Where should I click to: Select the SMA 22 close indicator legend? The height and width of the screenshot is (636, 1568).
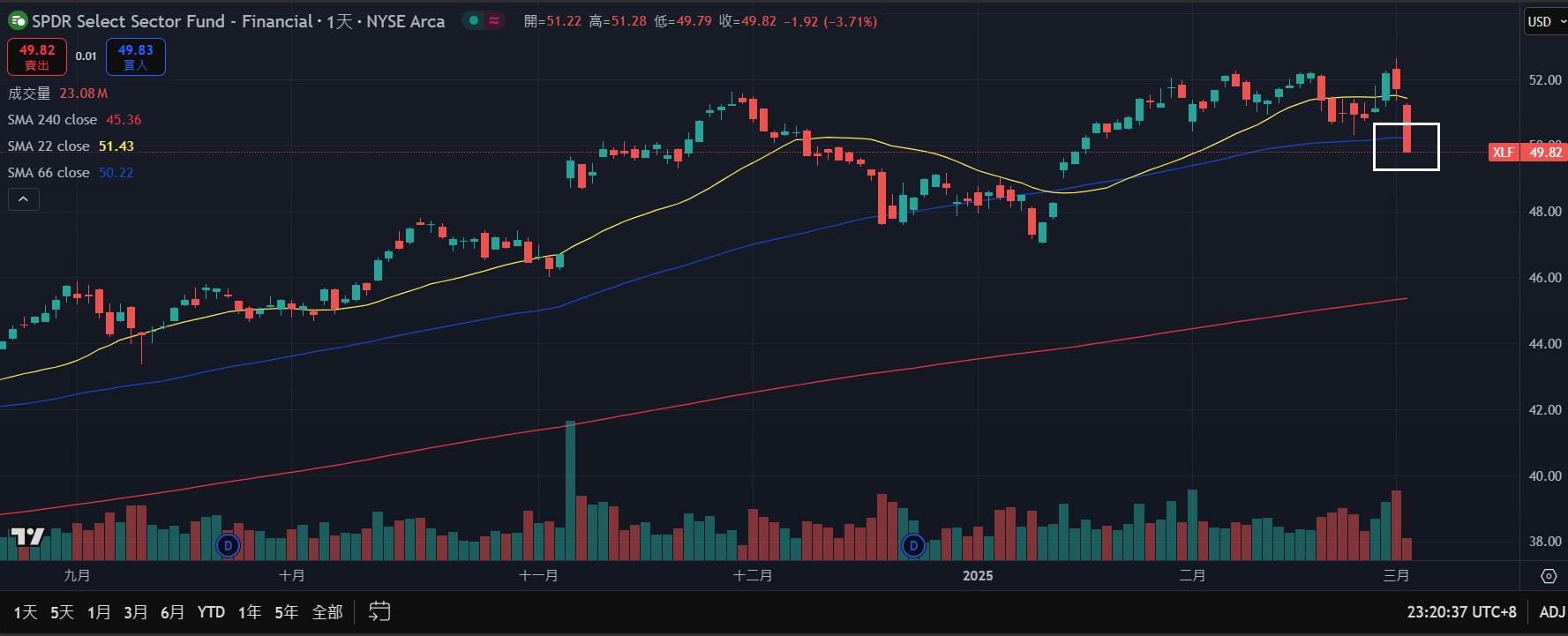[49, 146]
